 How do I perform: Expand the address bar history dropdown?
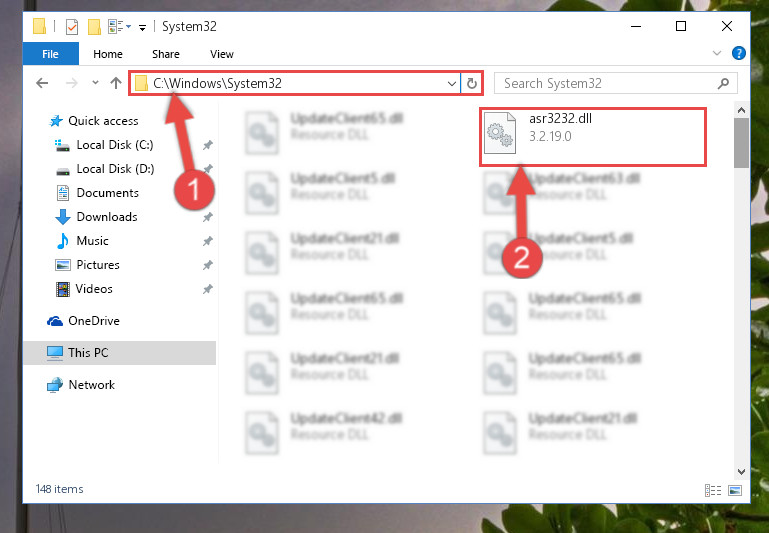[x=452, y=83]
